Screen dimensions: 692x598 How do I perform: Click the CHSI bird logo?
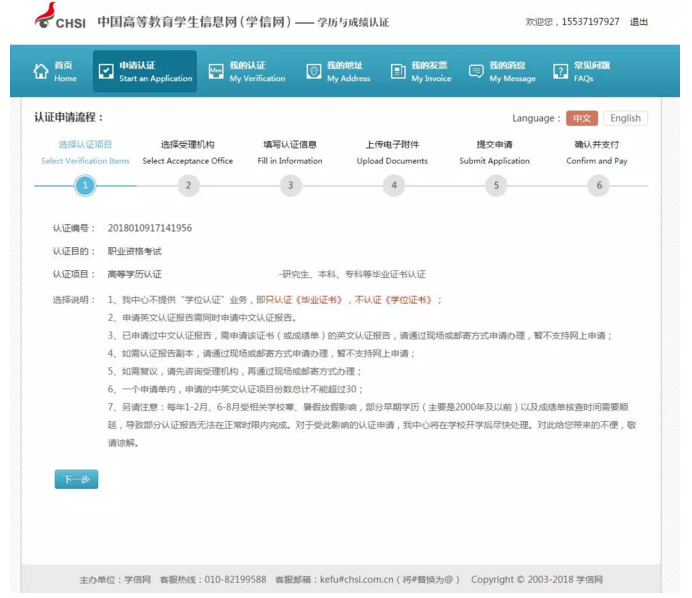pyautogui.click(x=45, y=17)
